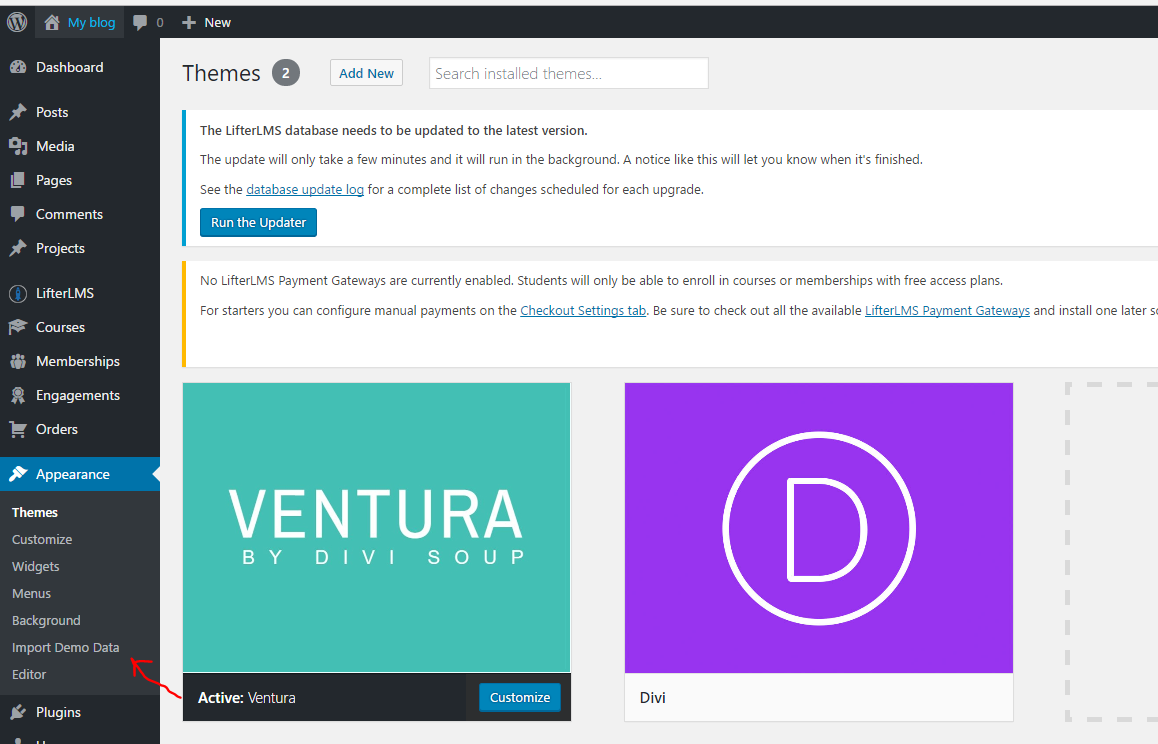This screenshot has height=744, width=1158.
Task: Click the Dashboard gauge icon
Action: point(18,67)
